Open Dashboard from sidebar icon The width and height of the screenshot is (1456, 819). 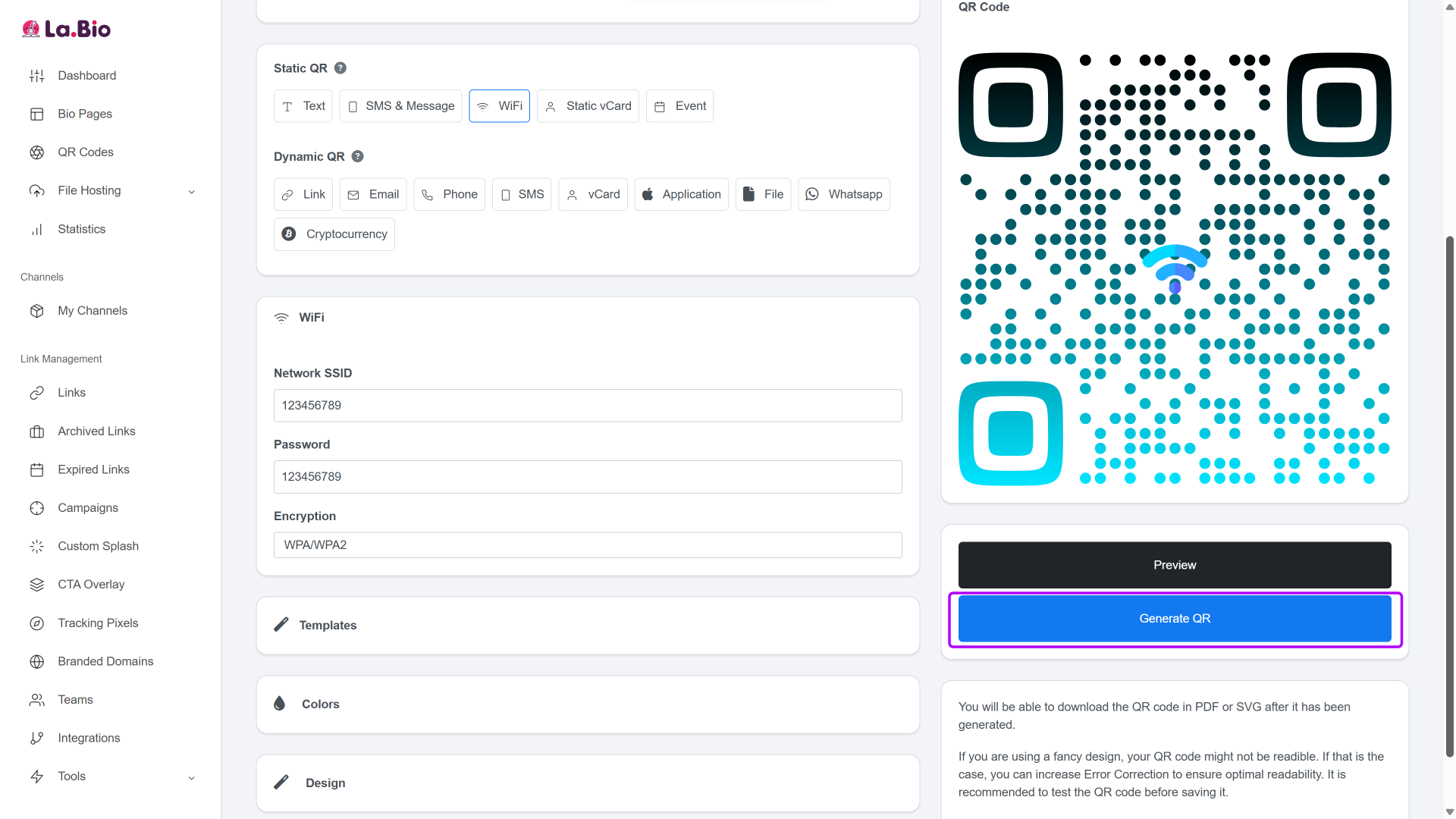click(36, 76)
